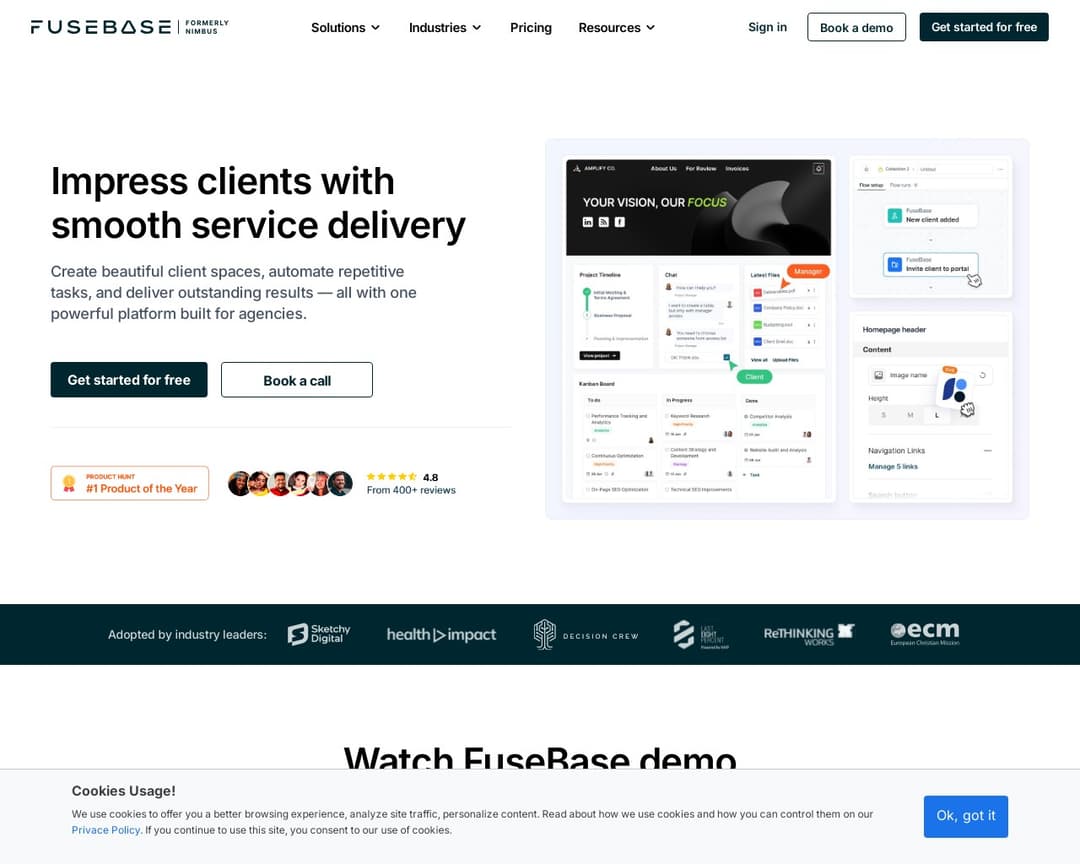The height and width of the screenshot is (864, 1080).
Task: Click the Sign in link
Action: pos(767,27)
